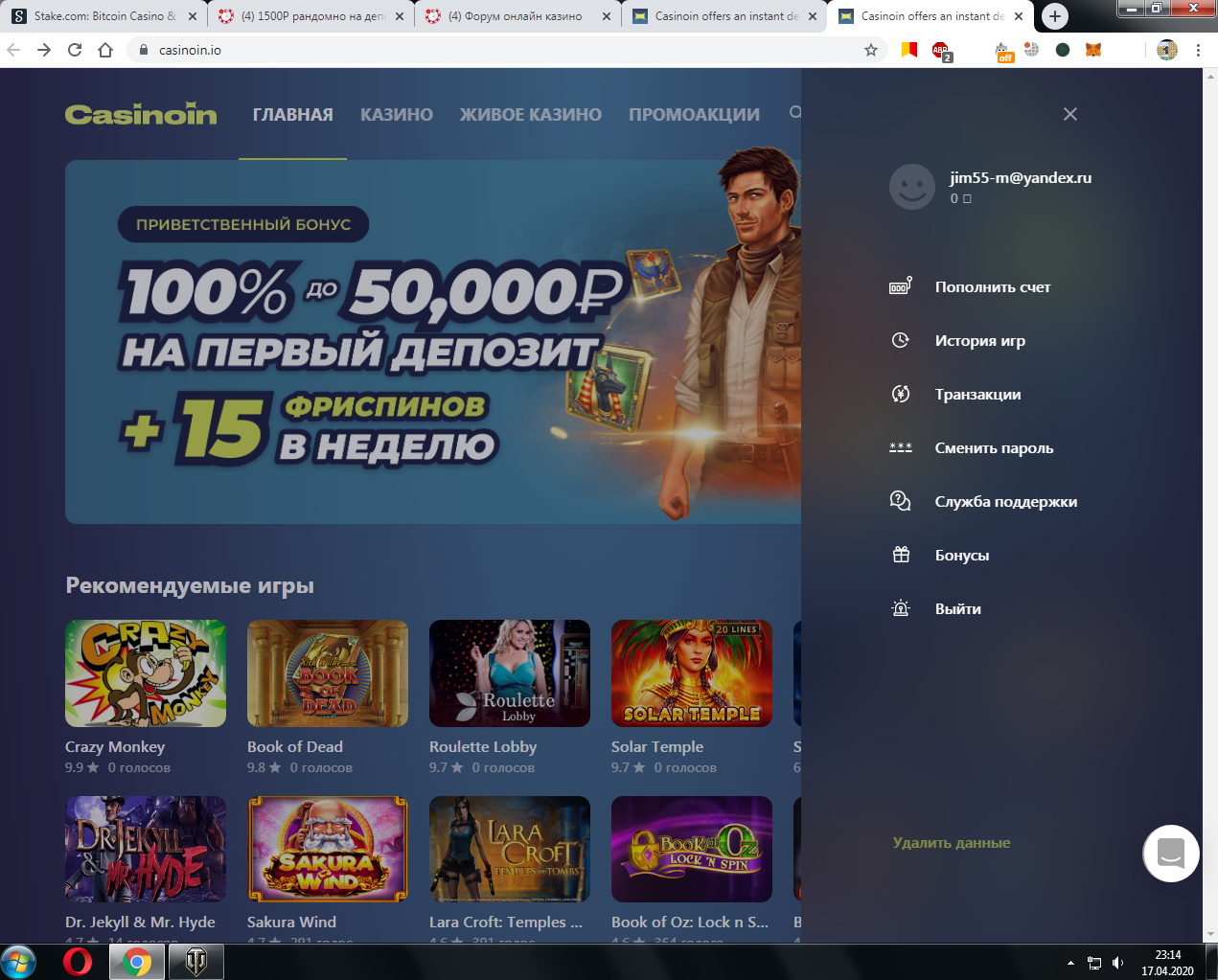Screen dimensions: 1218x980
Task: Switch to the Форум онлайн казино tab
Action: [x=517, y=16]
